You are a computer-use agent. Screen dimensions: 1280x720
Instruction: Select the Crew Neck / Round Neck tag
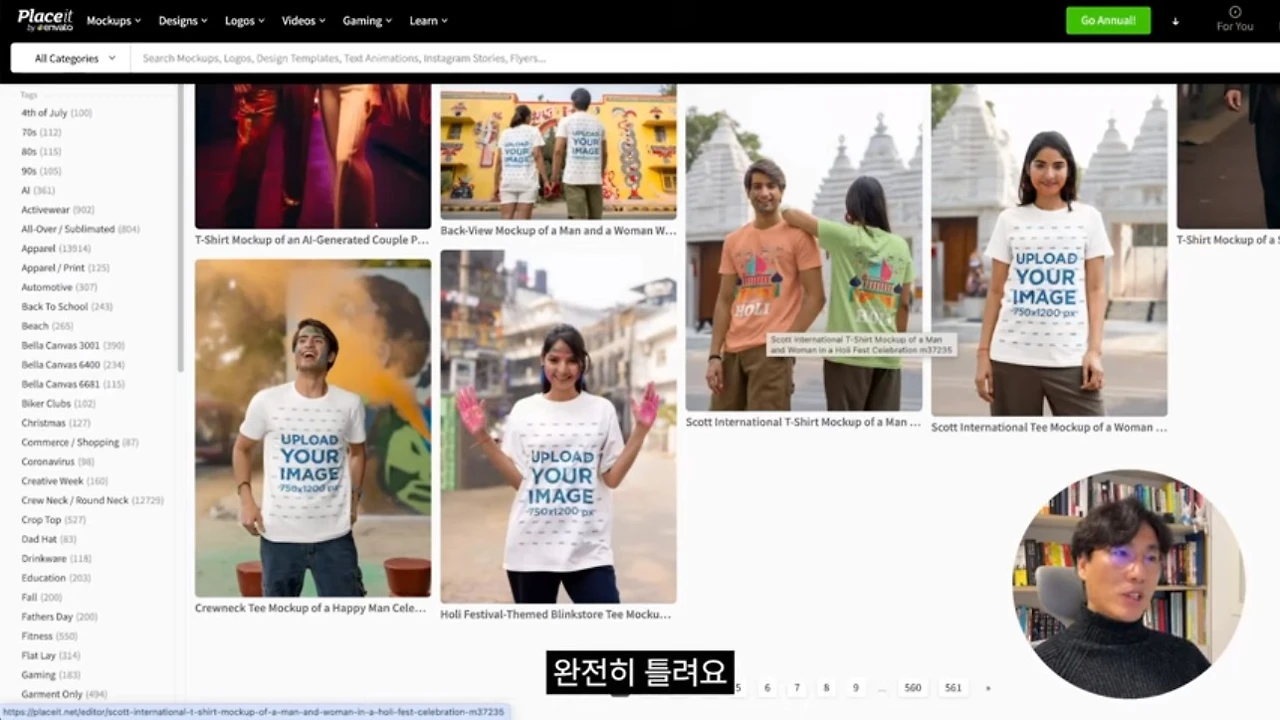tap(92, 500)
